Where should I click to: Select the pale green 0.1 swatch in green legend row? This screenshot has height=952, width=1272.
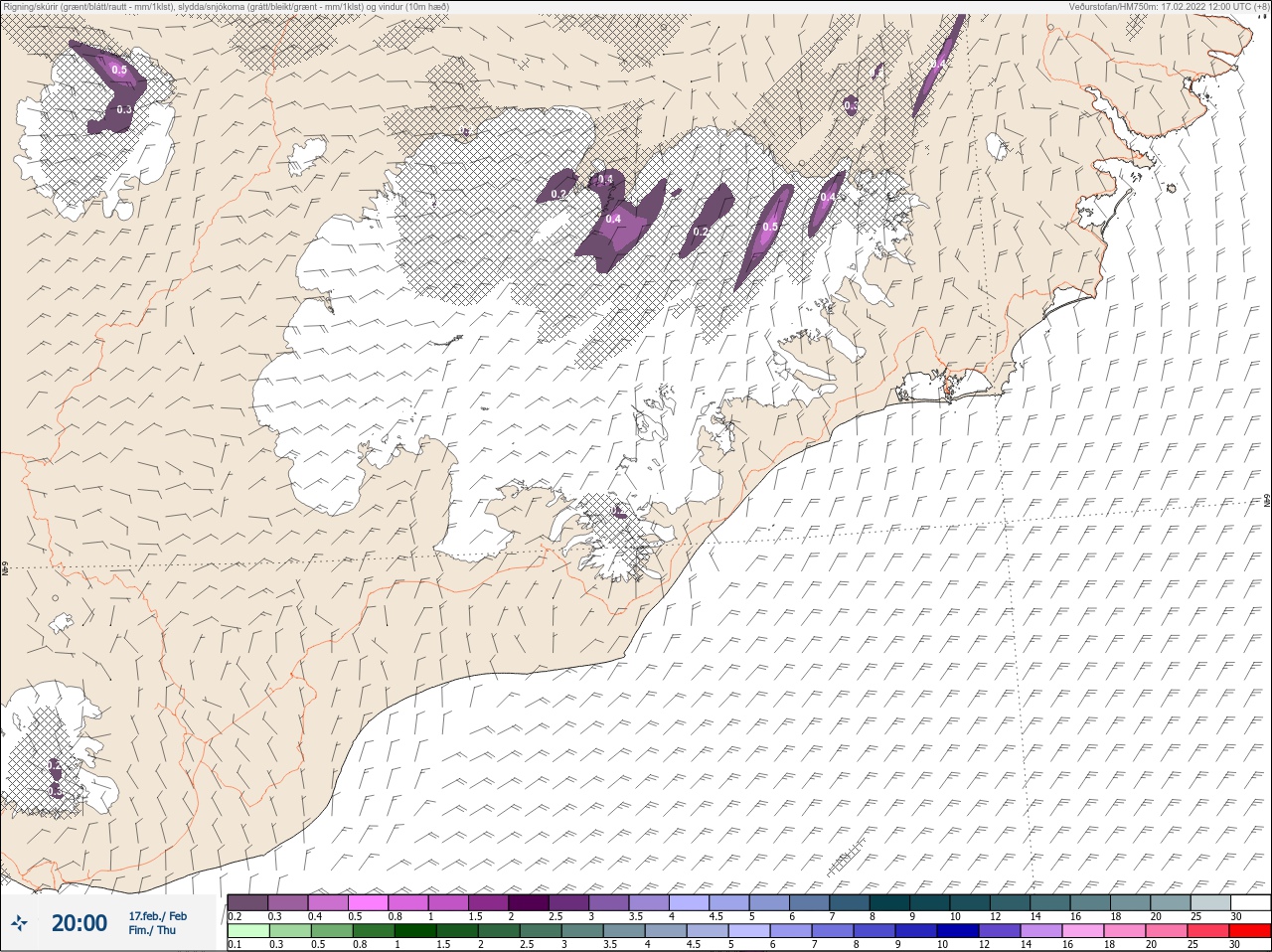pyautogui.click(x=247, y=931)
